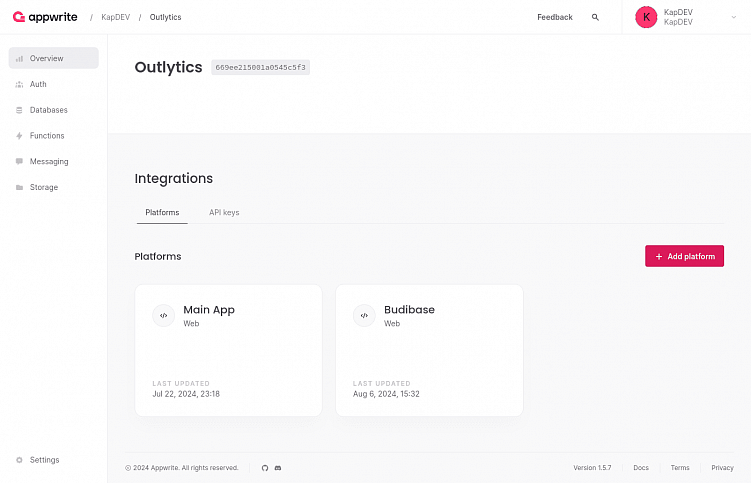Open the Feedback link
Viewport: 751px width, 483px height.
pyautogui.click(x=555, y=17)
